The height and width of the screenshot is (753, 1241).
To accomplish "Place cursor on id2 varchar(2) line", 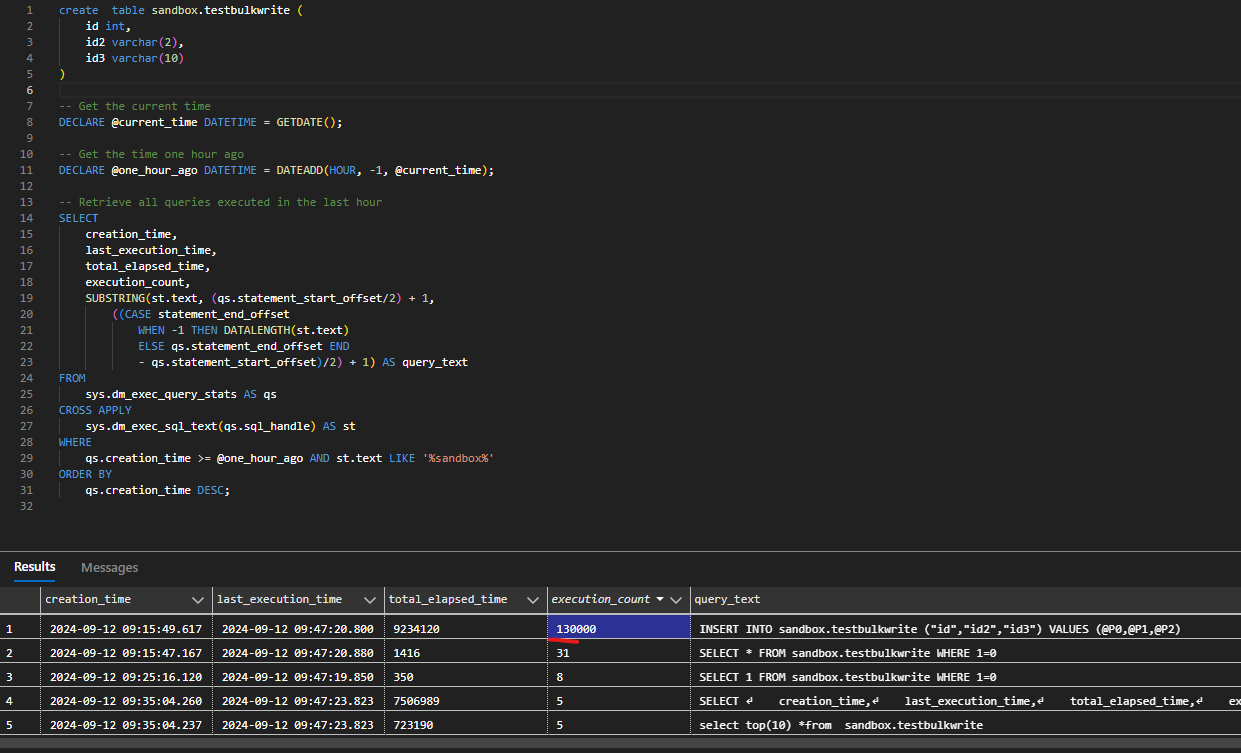I will click(x=135, y=42).
